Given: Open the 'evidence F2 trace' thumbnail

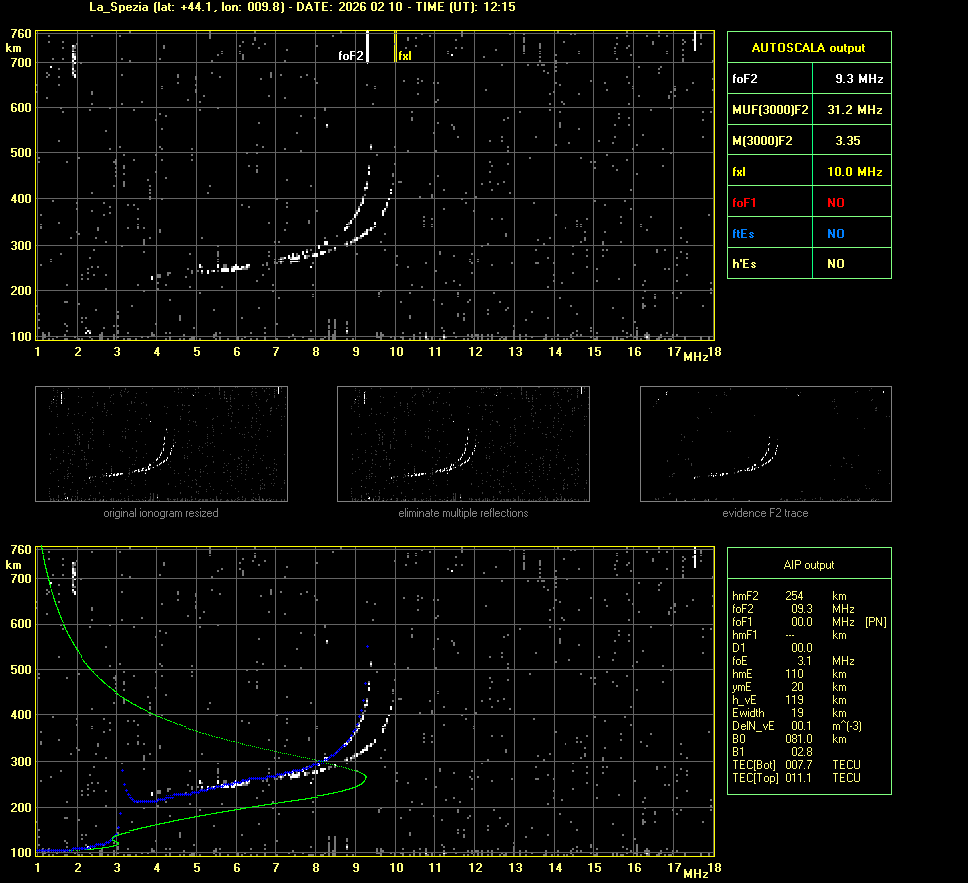Looking at the screenshot, I should point(765,444).
